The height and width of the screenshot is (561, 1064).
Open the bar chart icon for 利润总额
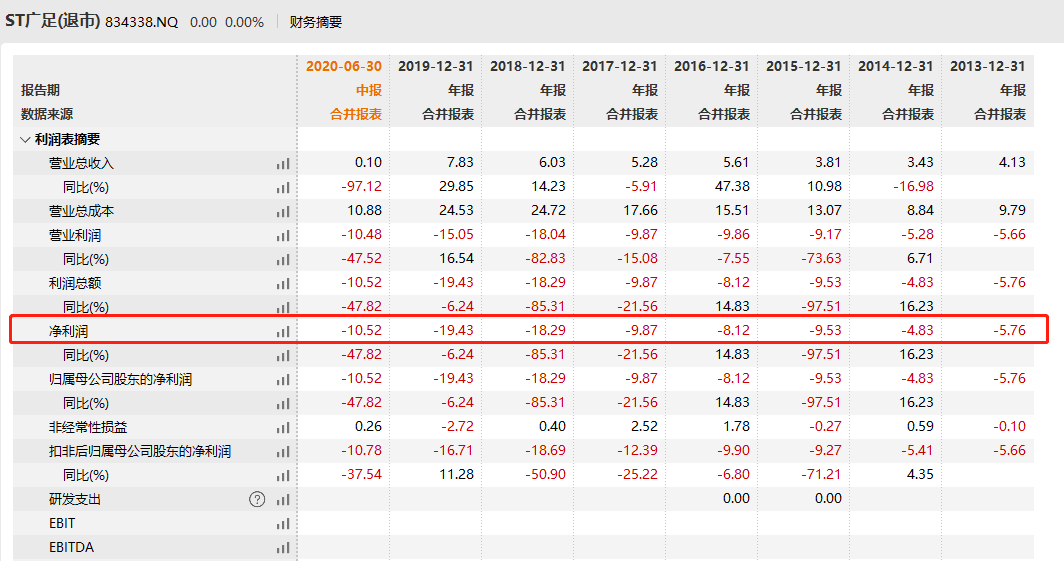pyautogui.click(x=283, y=283)
